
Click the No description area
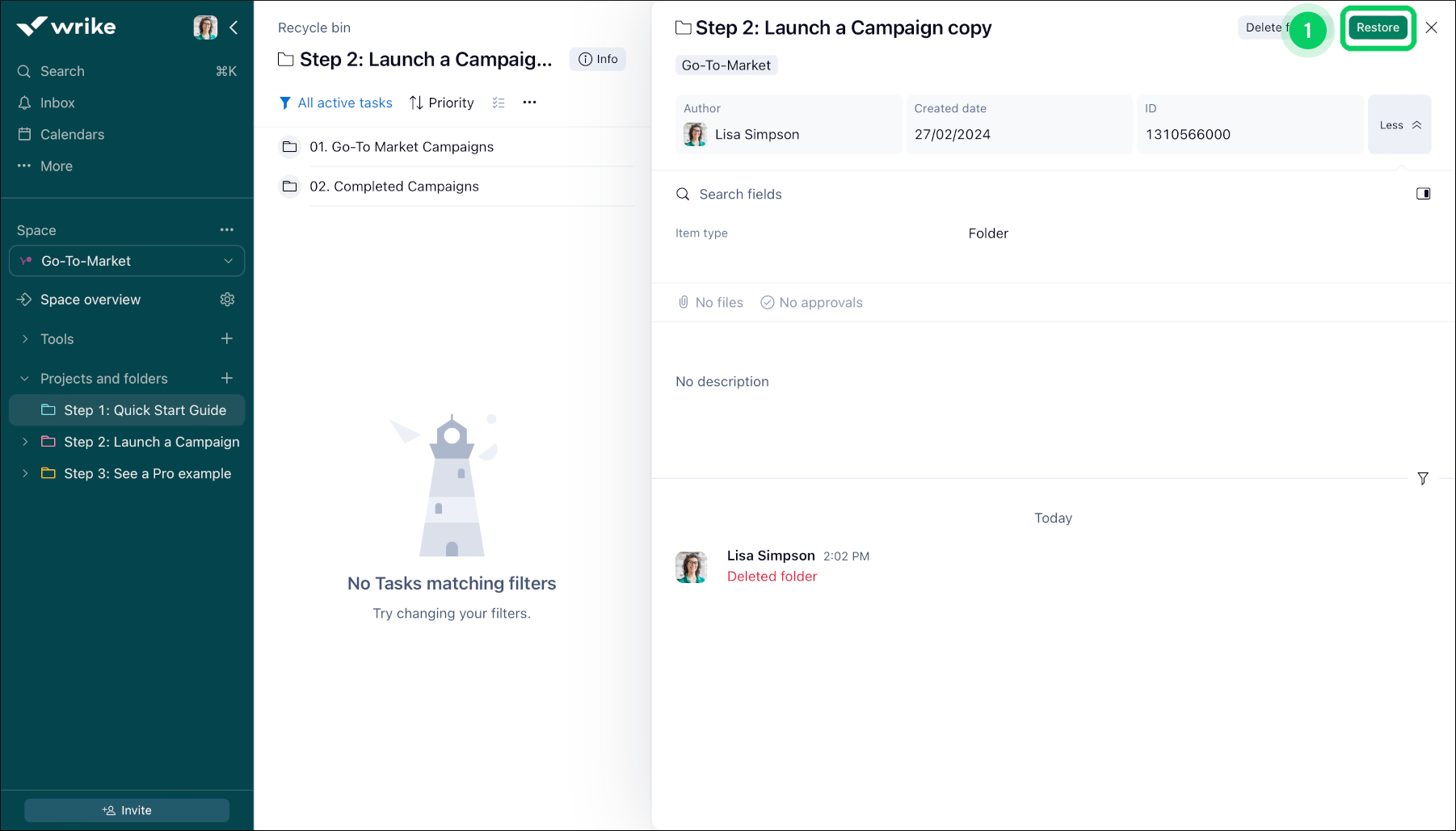722,382
